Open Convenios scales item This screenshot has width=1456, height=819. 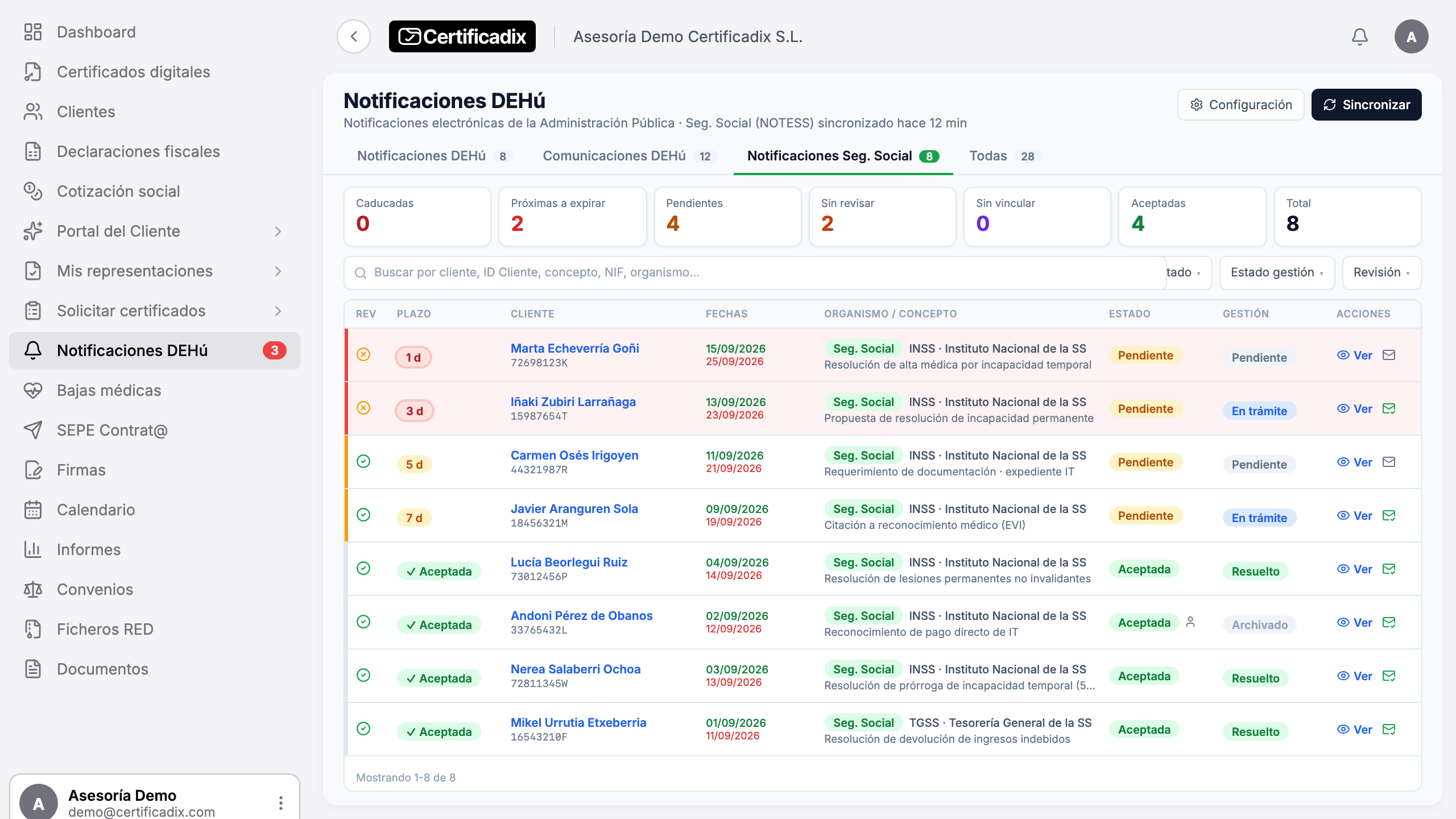tap(155, 589)
